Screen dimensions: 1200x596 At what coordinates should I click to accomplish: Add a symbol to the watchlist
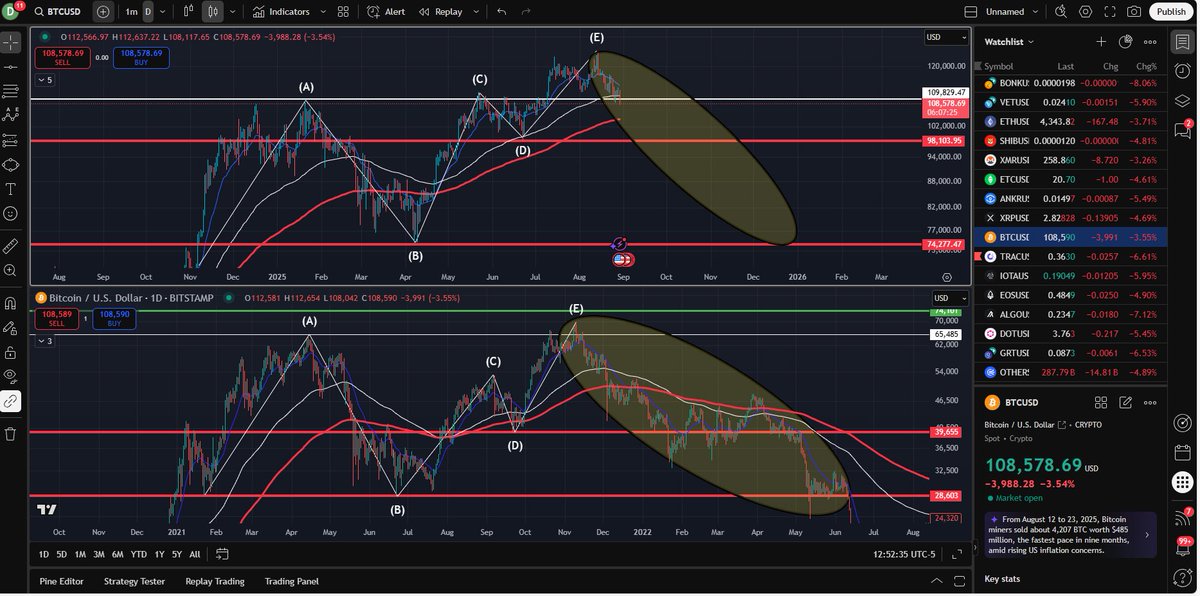point(1101,42)
